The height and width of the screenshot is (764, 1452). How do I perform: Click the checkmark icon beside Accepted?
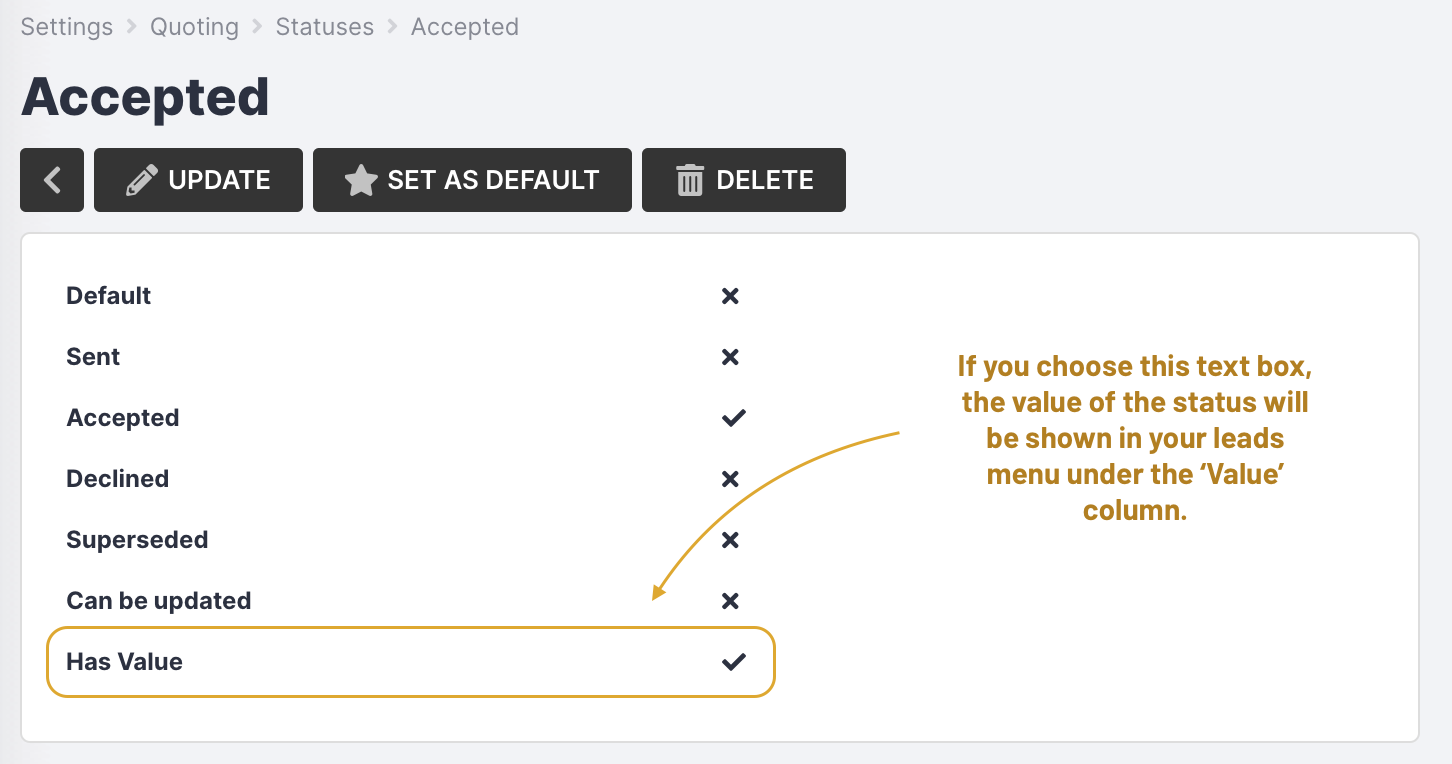coord(732,417)
